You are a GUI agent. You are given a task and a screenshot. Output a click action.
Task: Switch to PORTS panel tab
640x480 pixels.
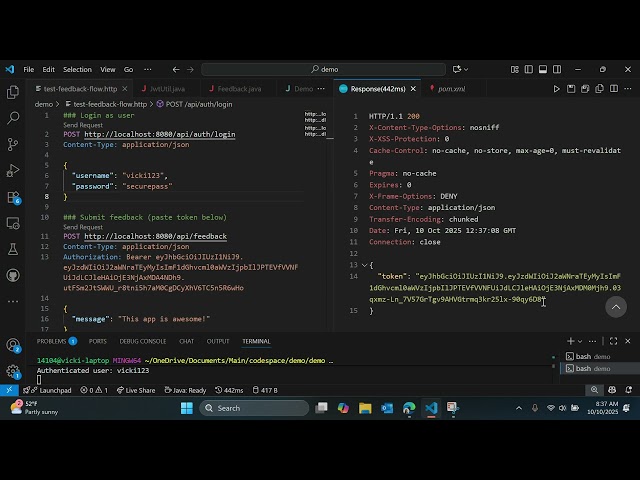click(98, 341)
